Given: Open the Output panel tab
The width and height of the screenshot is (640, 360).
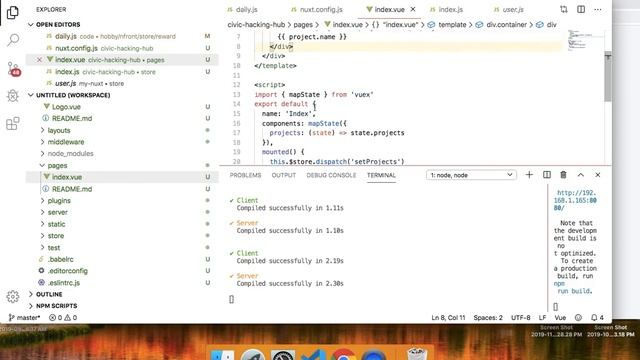Looking at the screenshot, I should coord(284,175).
